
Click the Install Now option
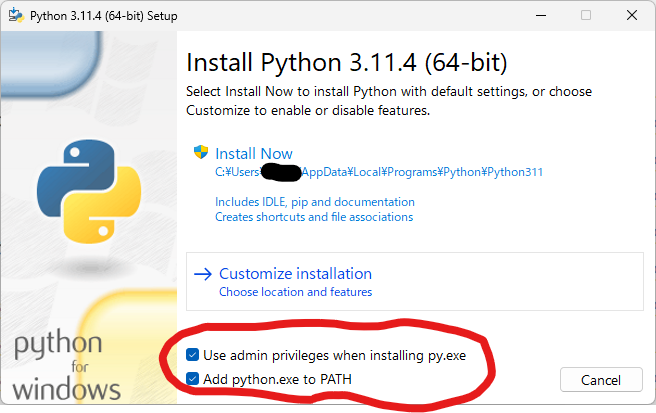pos(254,154)
